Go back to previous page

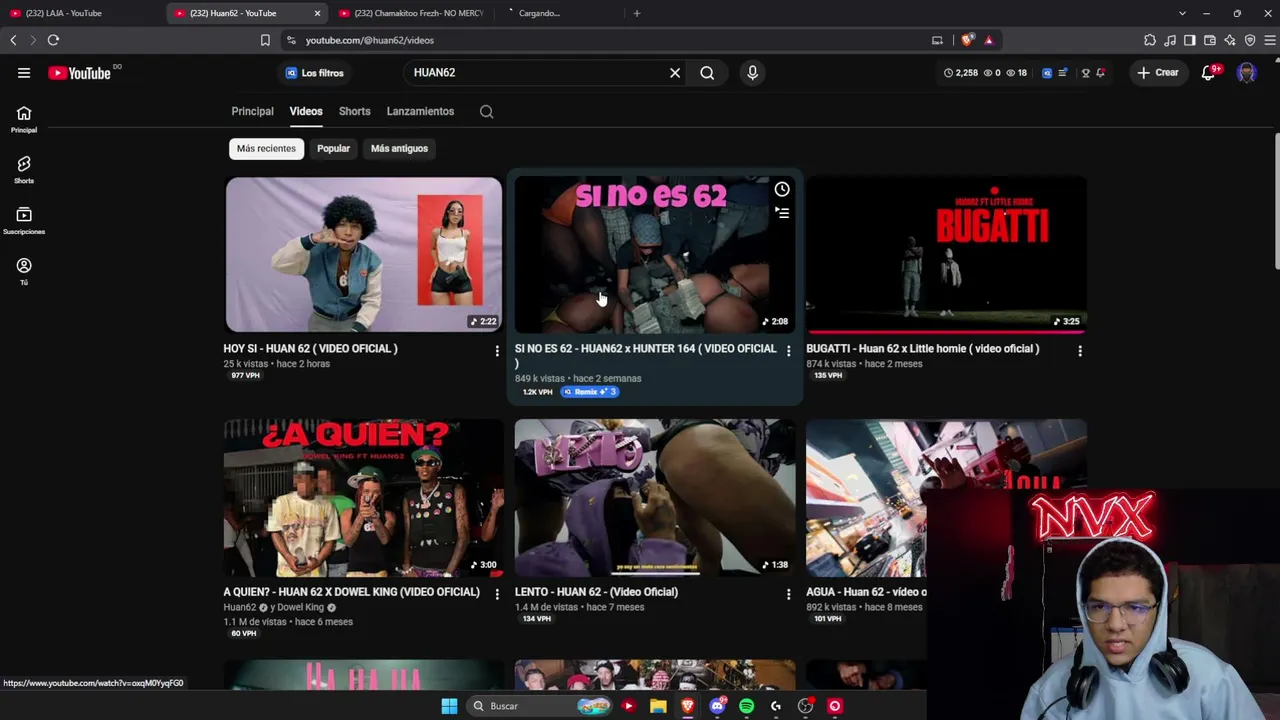[13, 40]
